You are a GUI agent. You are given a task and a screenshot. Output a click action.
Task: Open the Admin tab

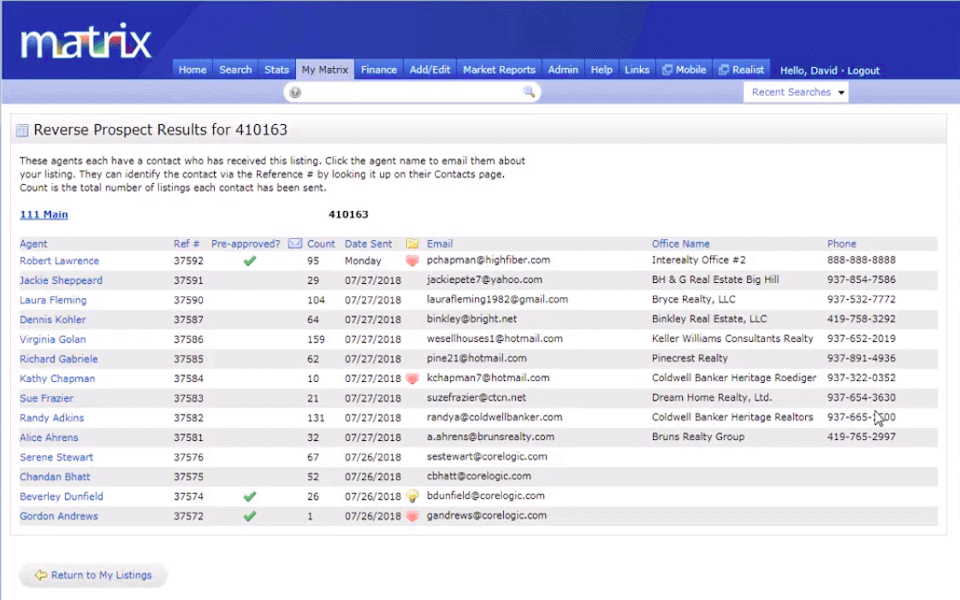click(563, 70)
